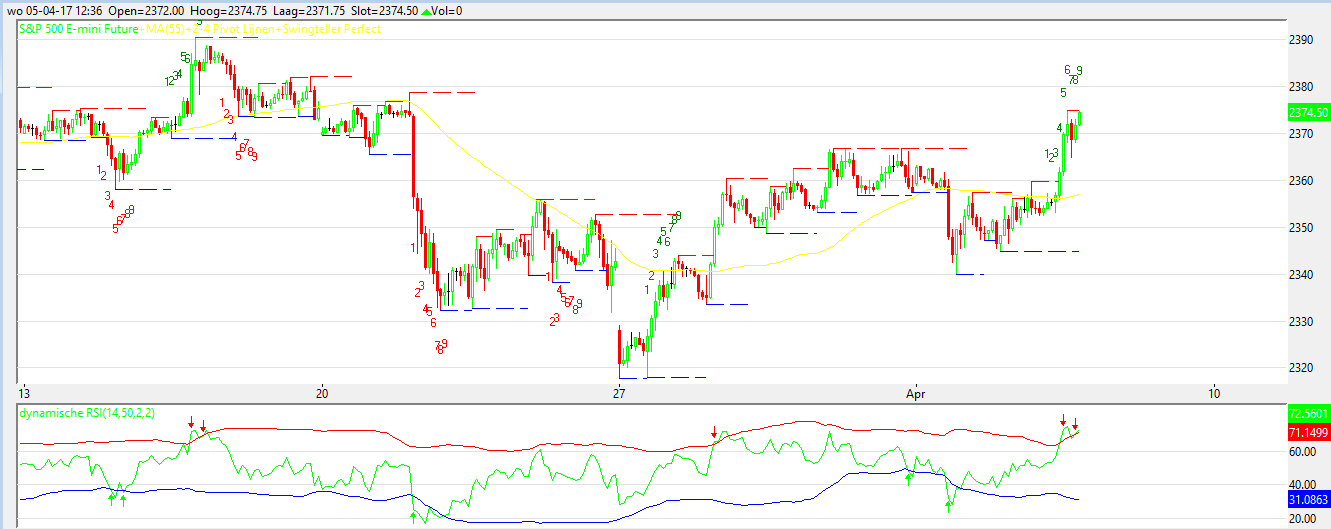Click the Laag=2371.75 value

click(x=310, y=10)
